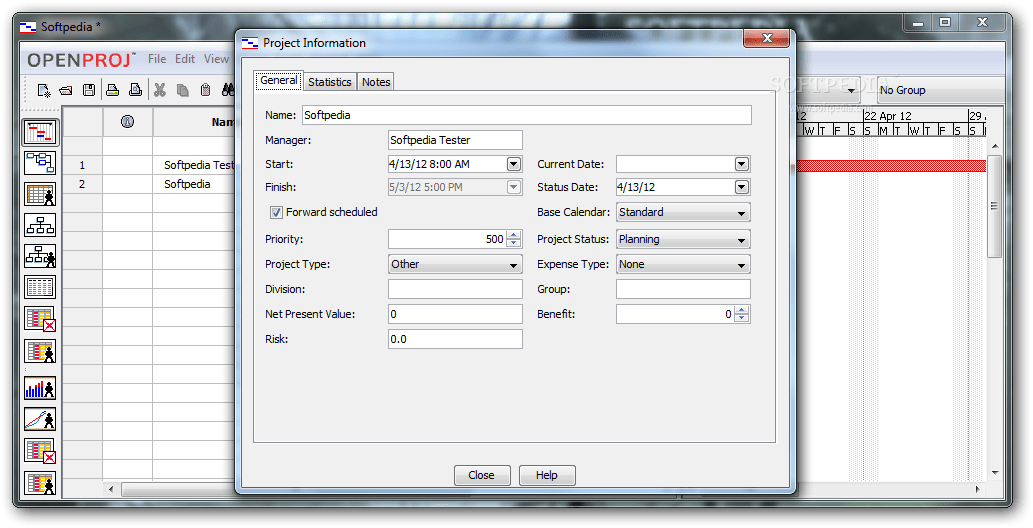Click the Status Date field showing 4/13/12

click(x=675, y=187)
